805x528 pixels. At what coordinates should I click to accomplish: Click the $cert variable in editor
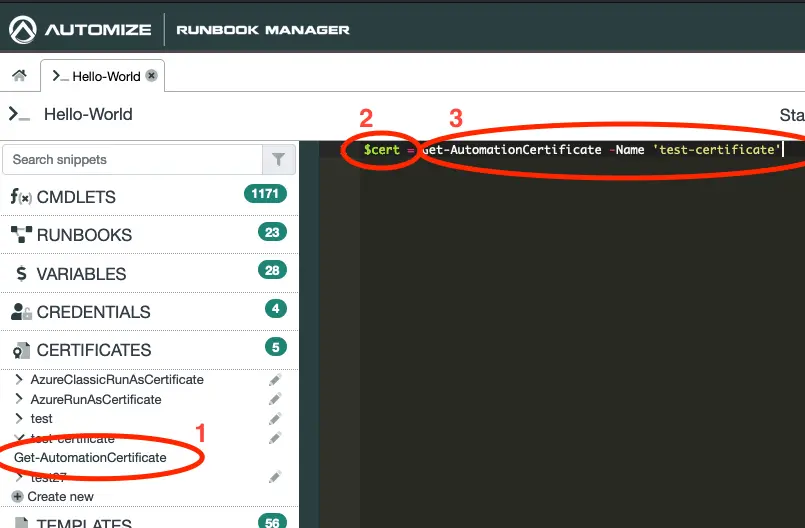pos(381,149)
